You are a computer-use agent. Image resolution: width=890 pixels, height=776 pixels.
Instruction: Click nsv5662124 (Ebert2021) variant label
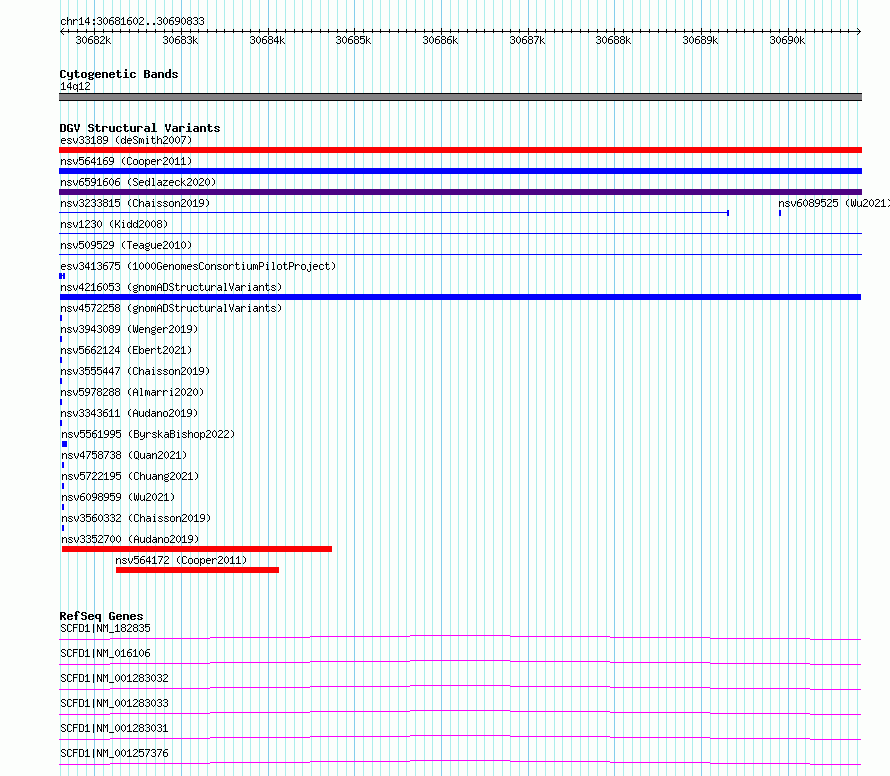point(126,350)
